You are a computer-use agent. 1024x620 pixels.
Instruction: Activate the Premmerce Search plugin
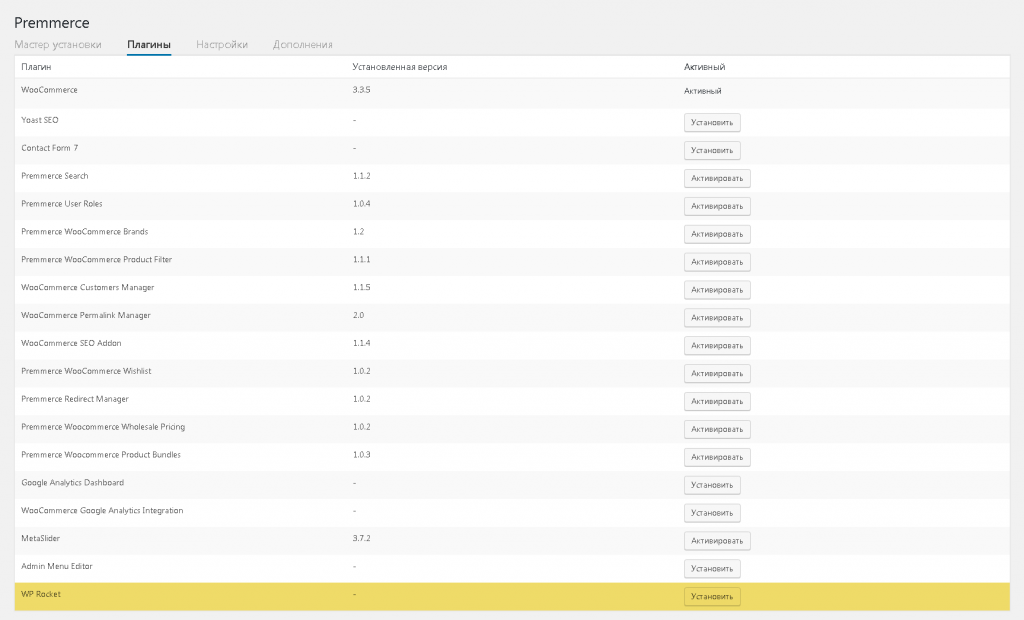click(717, 178)
